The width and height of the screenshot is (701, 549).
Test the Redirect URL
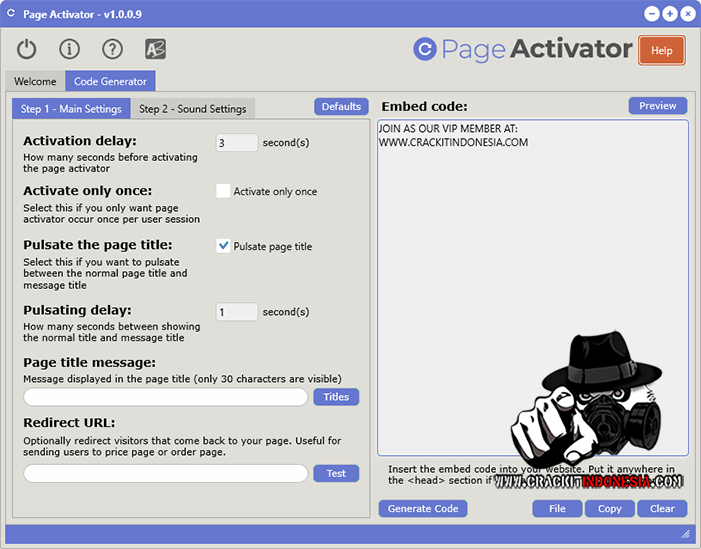tap(336, 473)
